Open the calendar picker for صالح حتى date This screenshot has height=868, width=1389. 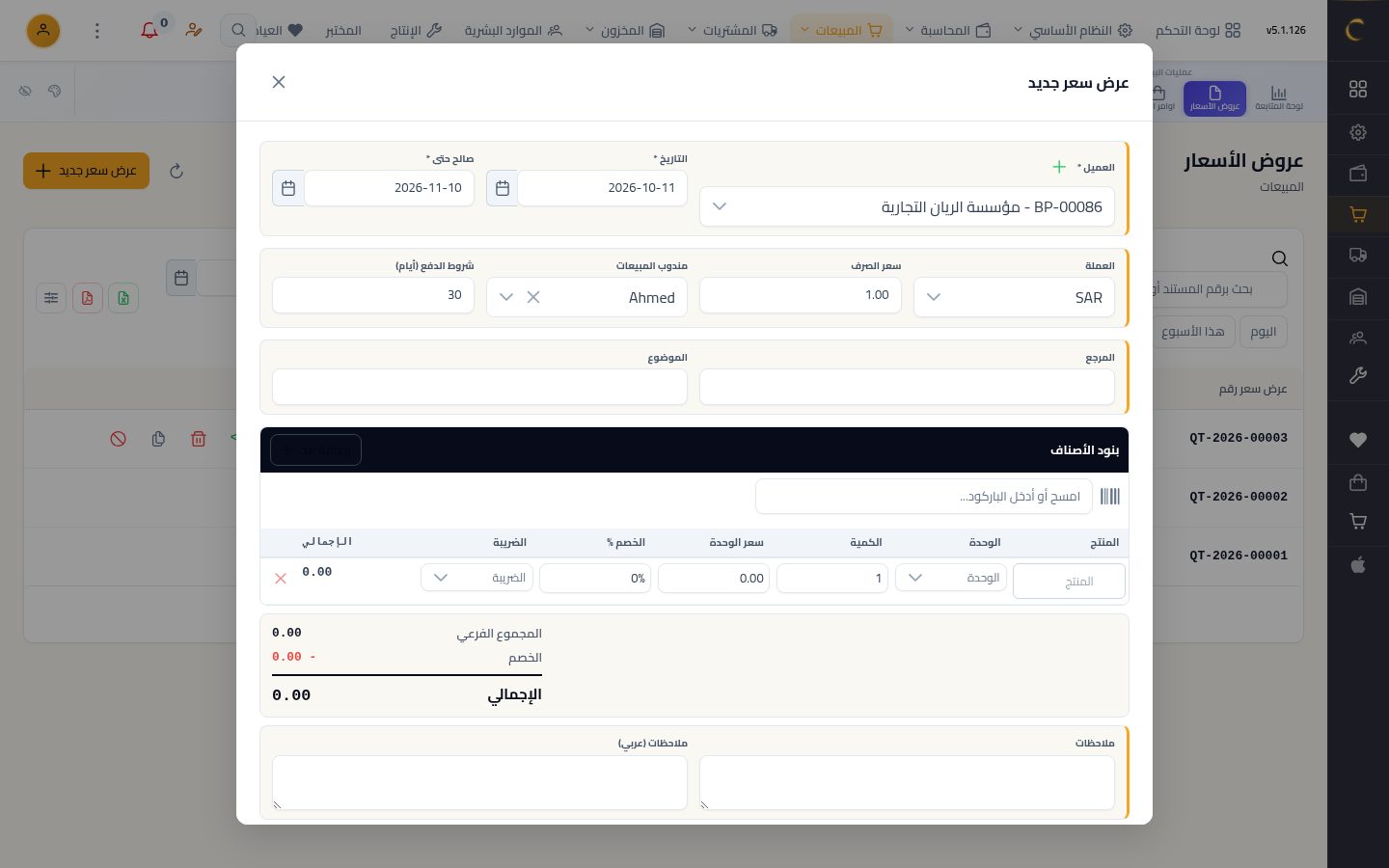coord(288,188)
